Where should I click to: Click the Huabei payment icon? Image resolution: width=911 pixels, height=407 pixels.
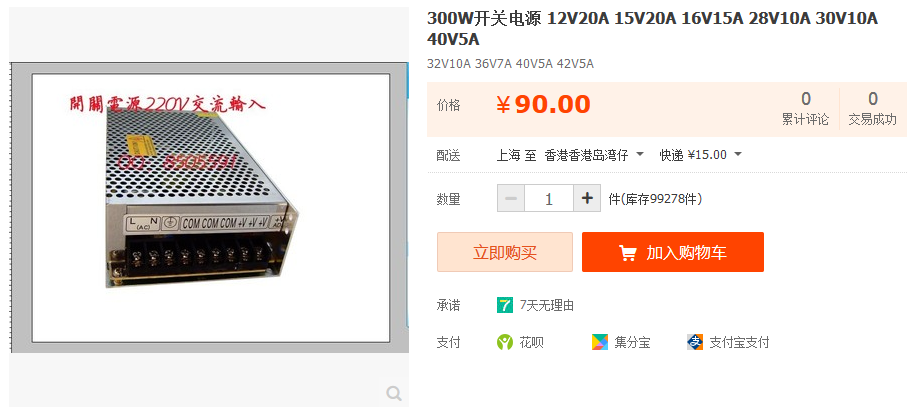coord(505,342)
